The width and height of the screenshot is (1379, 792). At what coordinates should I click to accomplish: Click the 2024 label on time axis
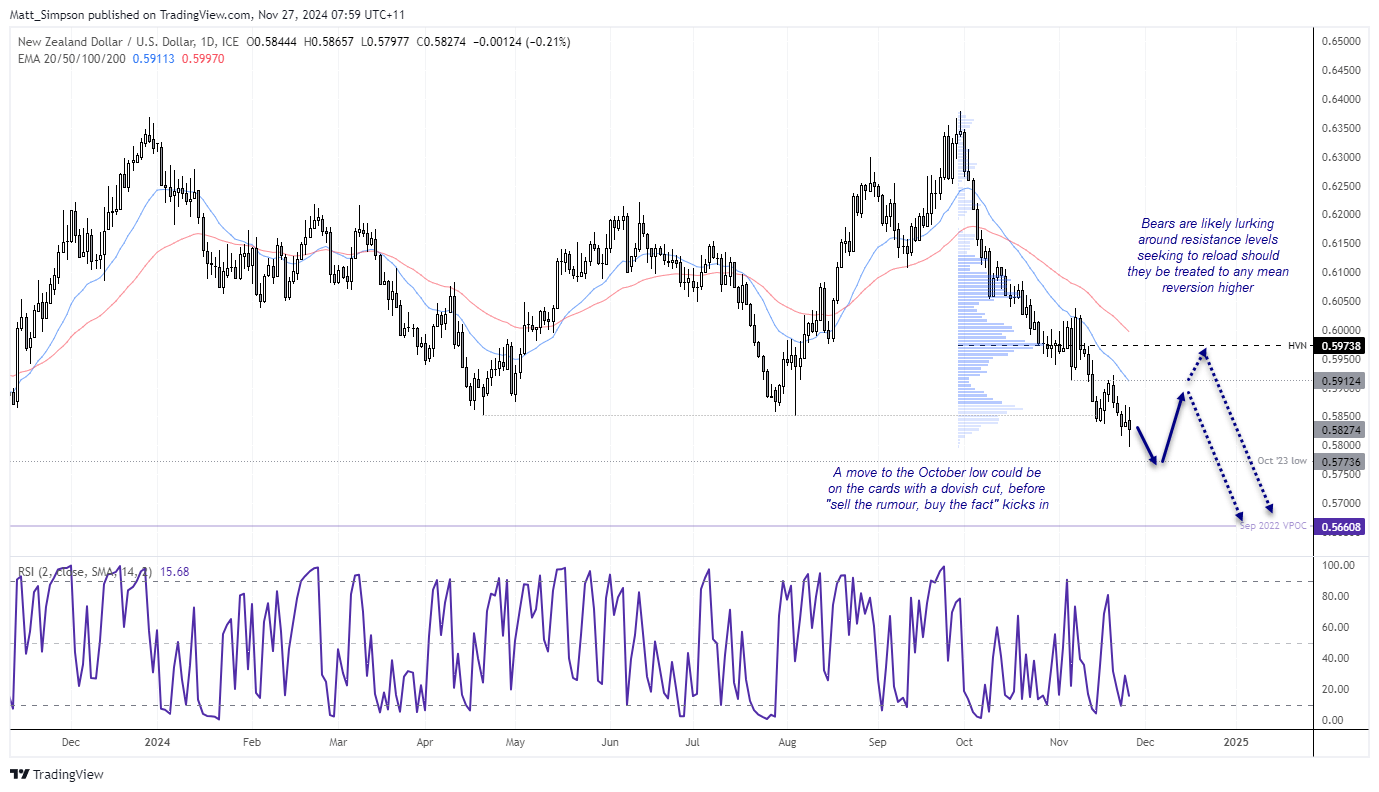click(x=157, y=743)
